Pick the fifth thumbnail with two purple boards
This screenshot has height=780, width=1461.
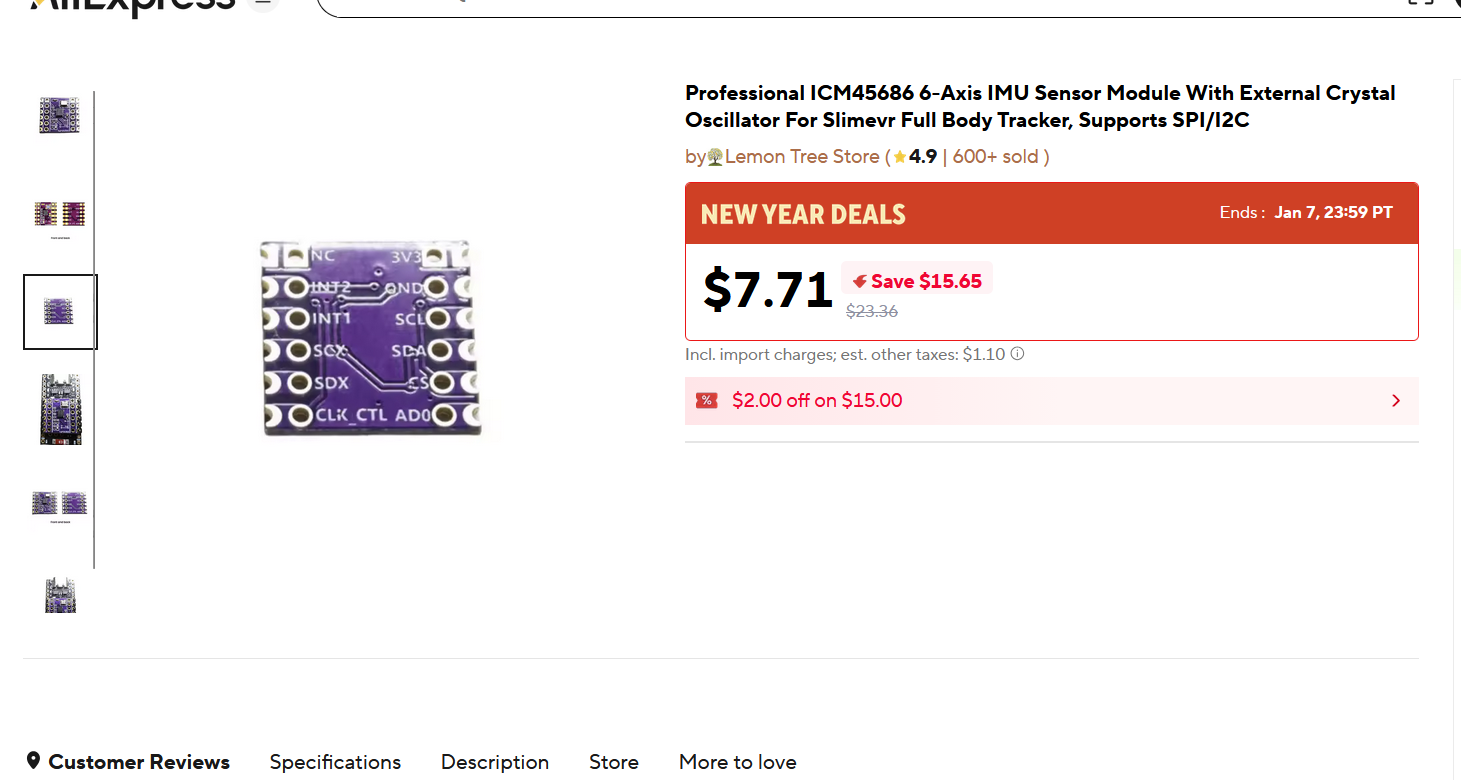60,503
